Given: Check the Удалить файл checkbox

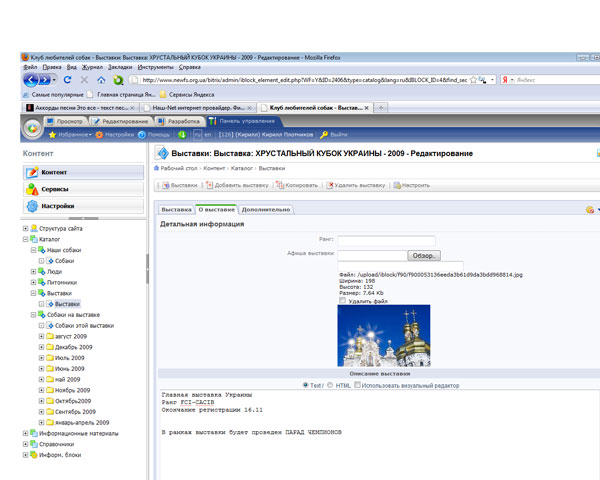Looking at the screenshot, I should [x=343, y=300].
